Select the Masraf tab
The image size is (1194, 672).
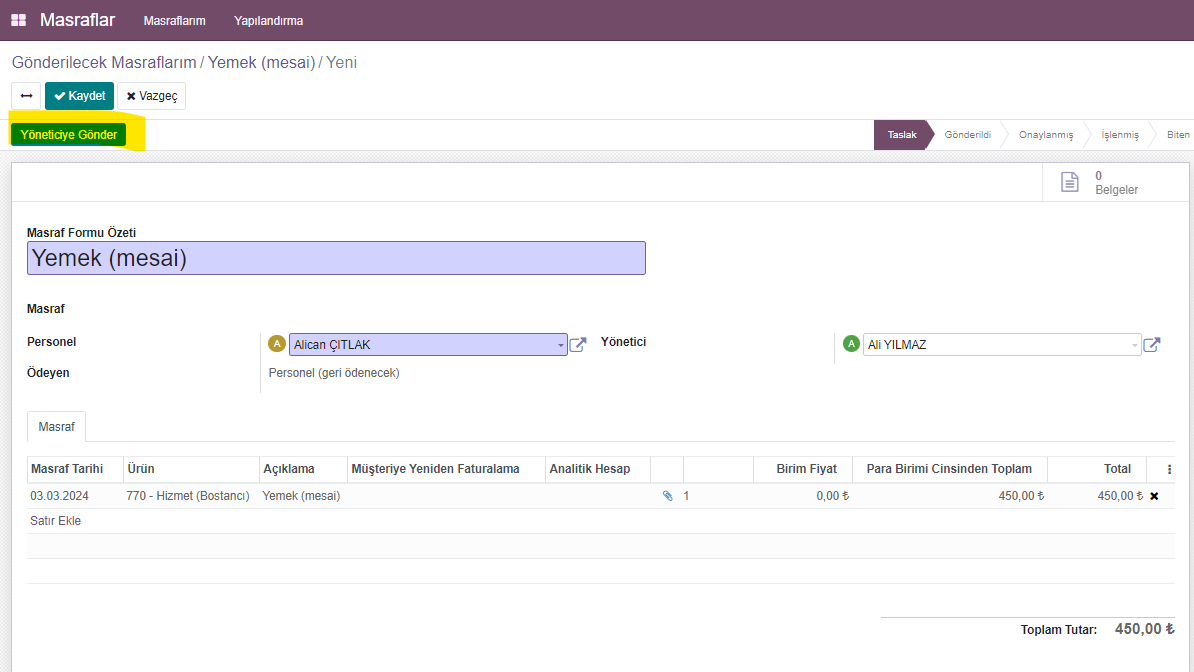pyautogui.click(x=56, y=427)
